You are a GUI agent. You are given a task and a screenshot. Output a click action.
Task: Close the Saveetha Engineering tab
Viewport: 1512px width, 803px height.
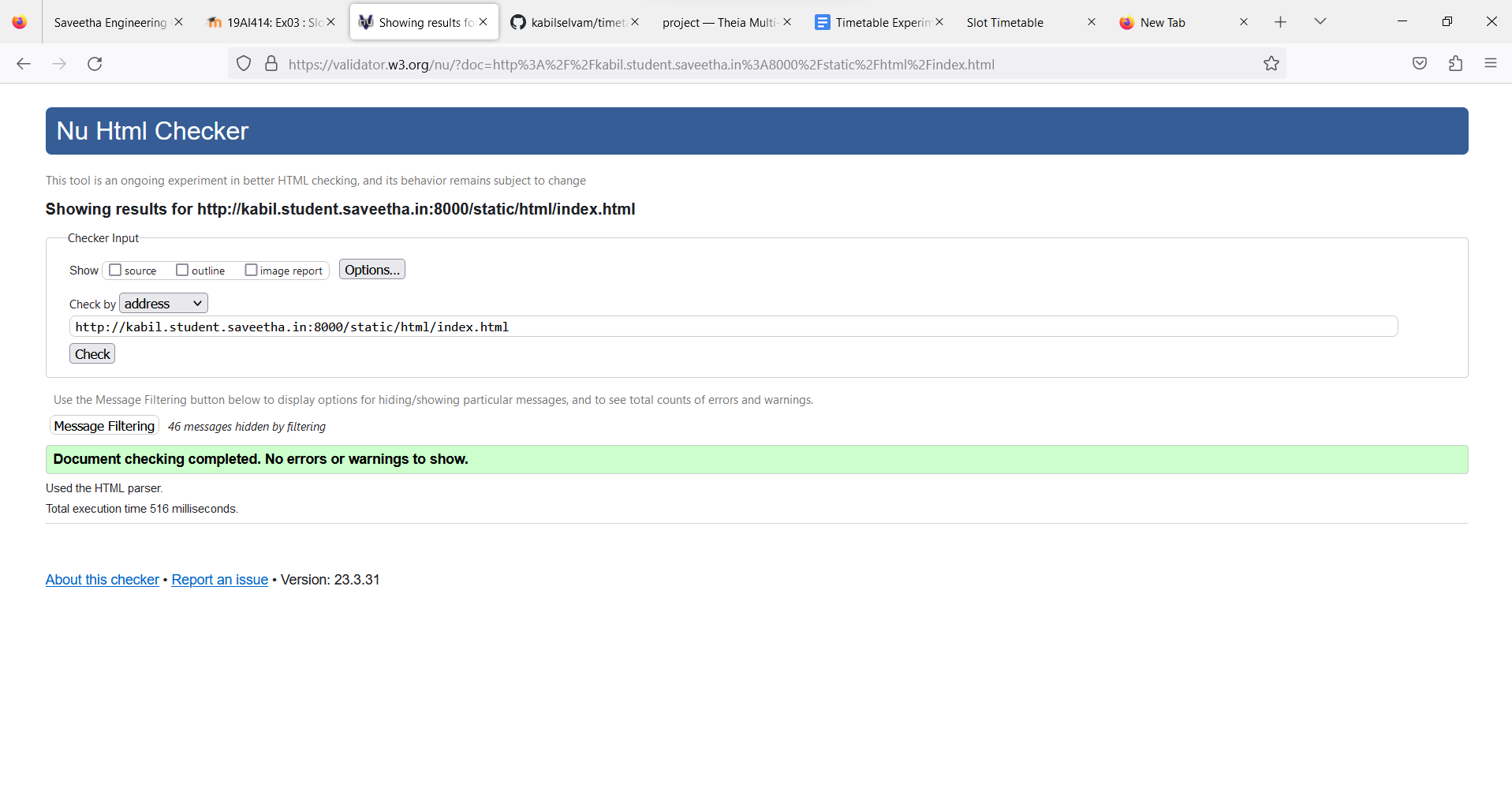coord(179,22)
